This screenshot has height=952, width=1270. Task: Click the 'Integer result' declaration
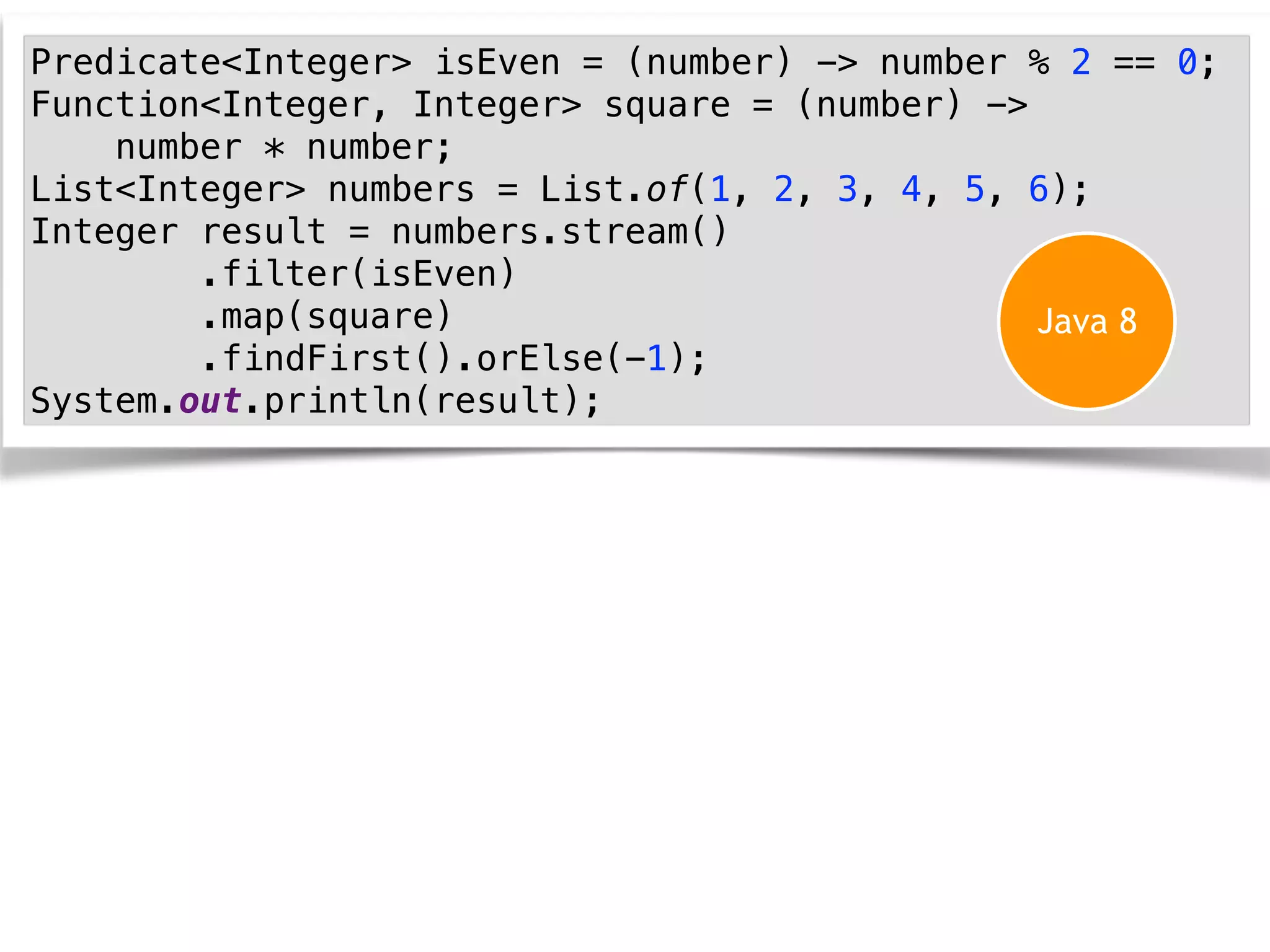click(179, 232)
